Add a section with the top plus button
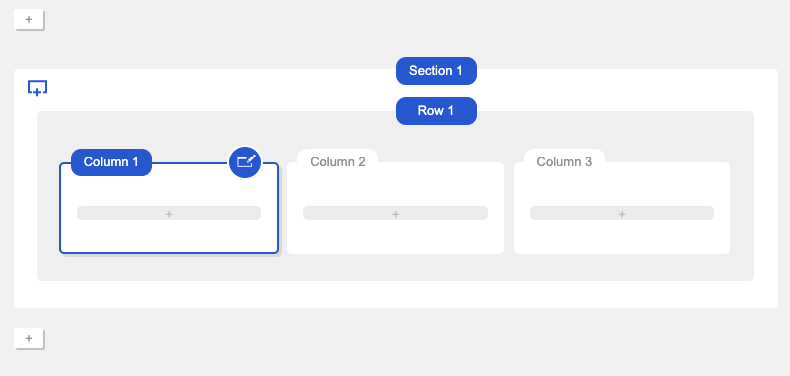The width and height of the screenshot is (790, 376). pos(29,20)
